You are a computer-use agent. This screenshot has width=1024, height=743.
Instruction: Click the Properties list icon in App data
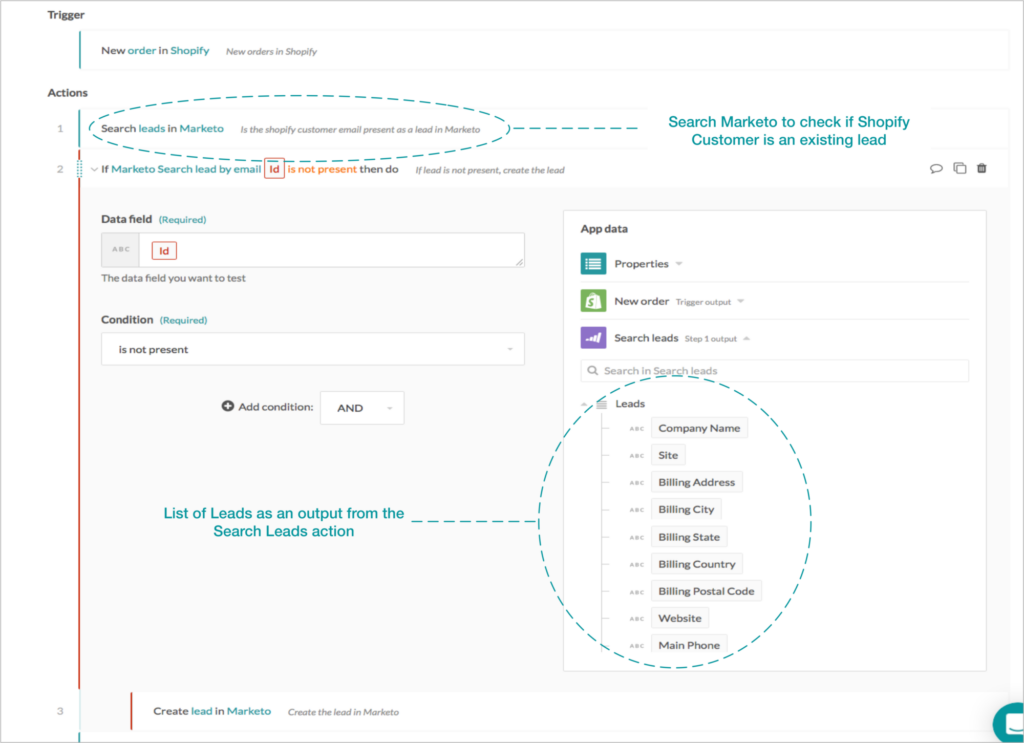(593, 264)
